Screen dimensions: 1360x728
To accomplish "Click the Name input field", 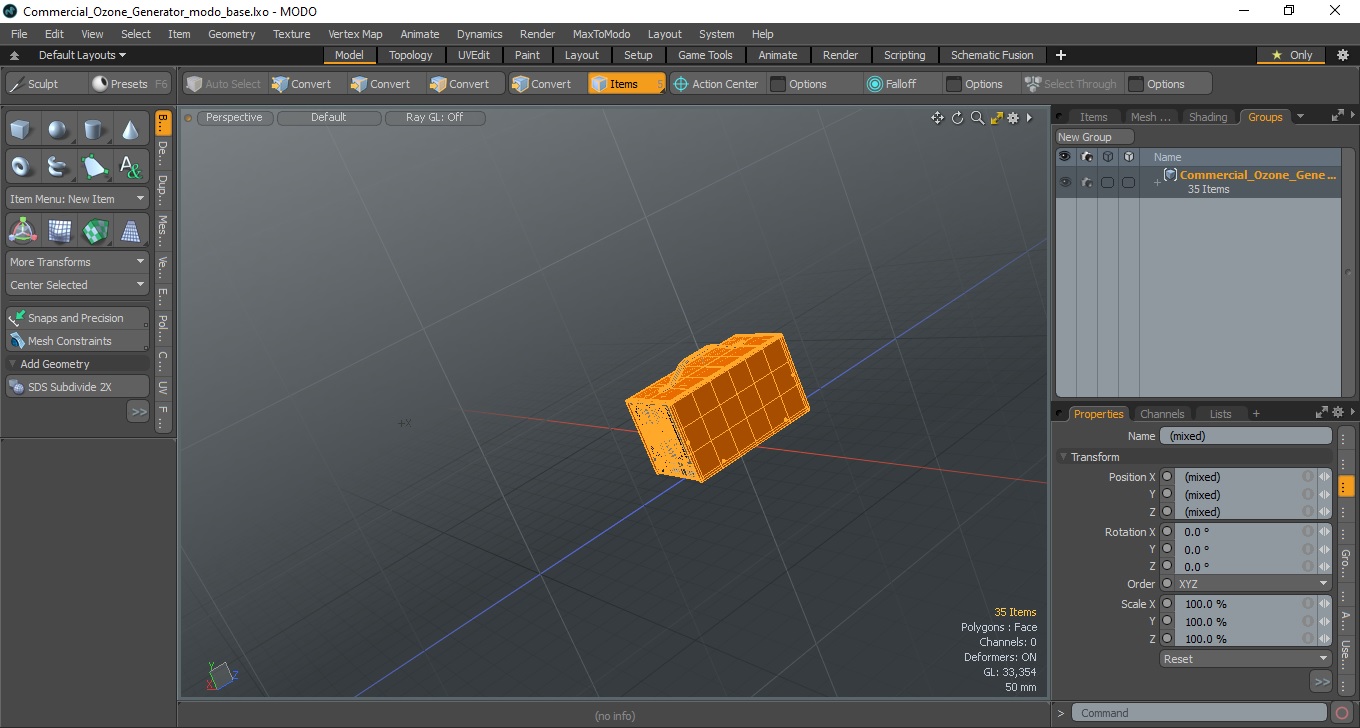I will tap(1245, 436).
